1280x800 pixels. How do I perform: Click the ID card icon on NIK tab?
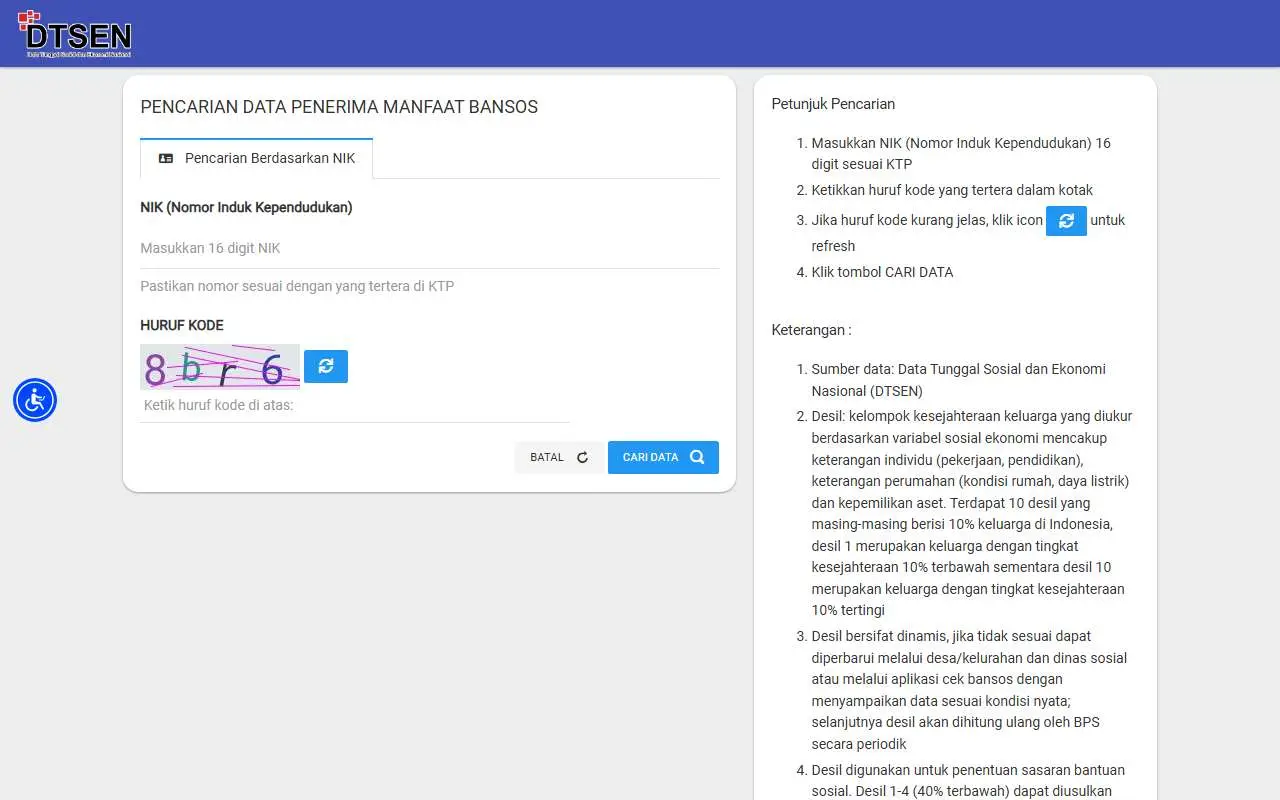coord(166,158)
